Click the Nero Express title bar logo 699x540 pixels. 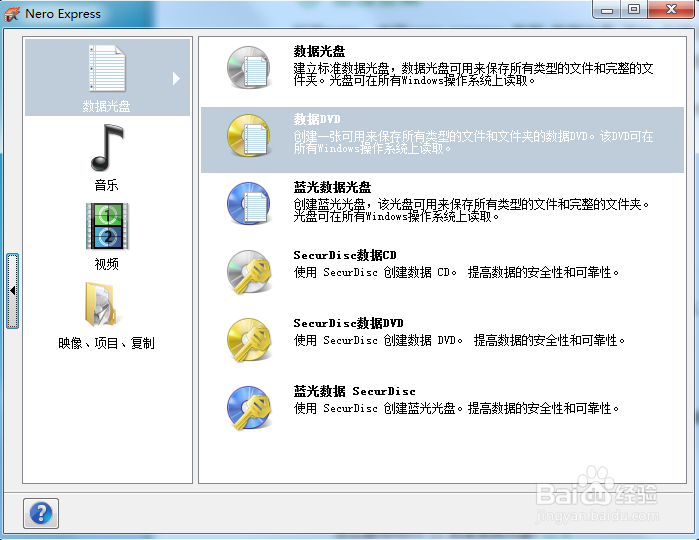(12, 14)
